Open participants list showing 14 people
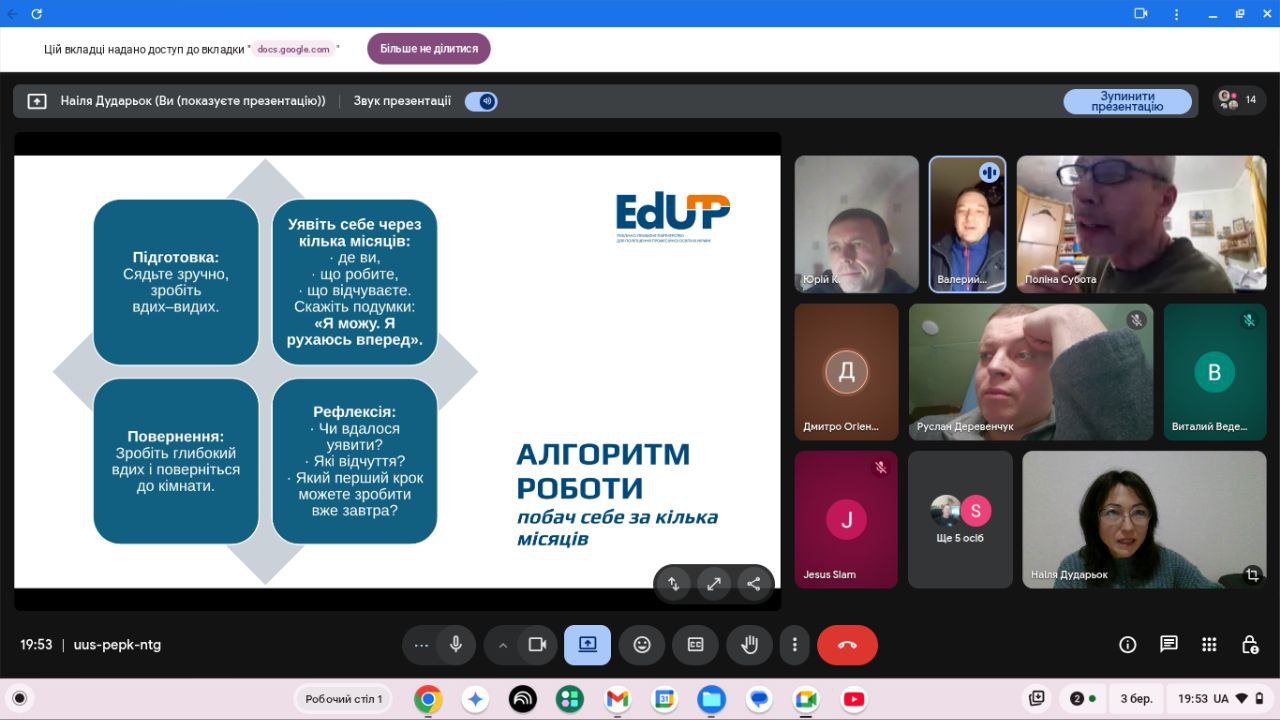Viewport: 1280px width, 720px height. [1238, 100]
